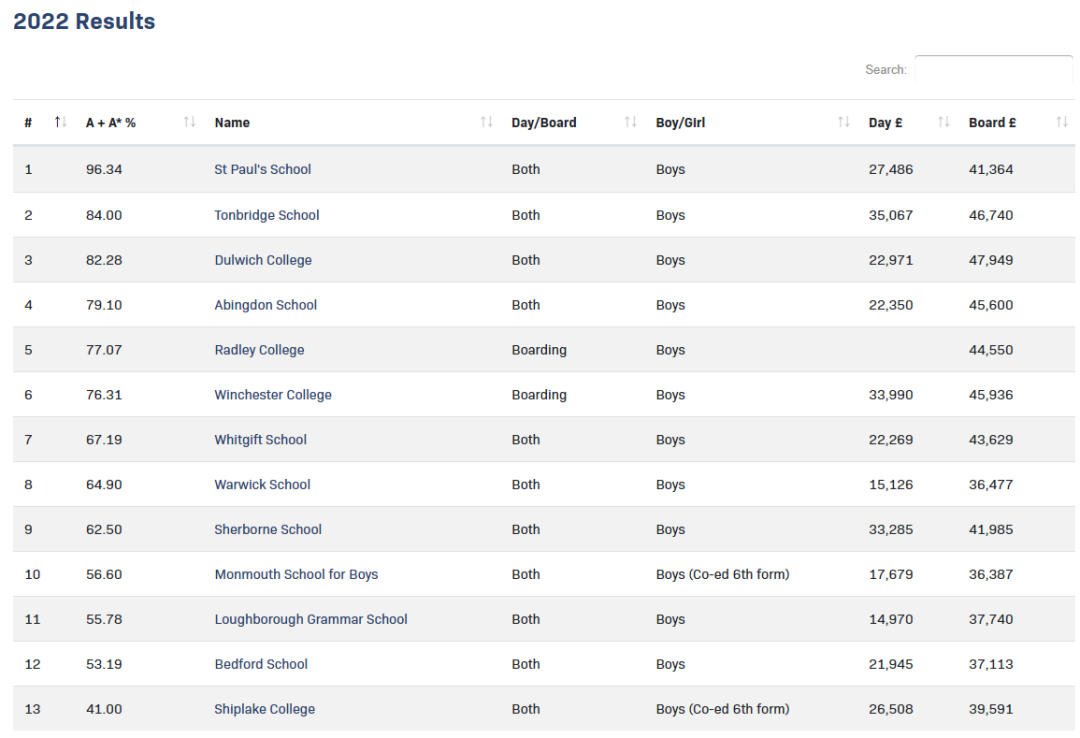Visit Dulwich College page
The height and width of the screenshot is (738, 1080).
[x=263, y=260]
